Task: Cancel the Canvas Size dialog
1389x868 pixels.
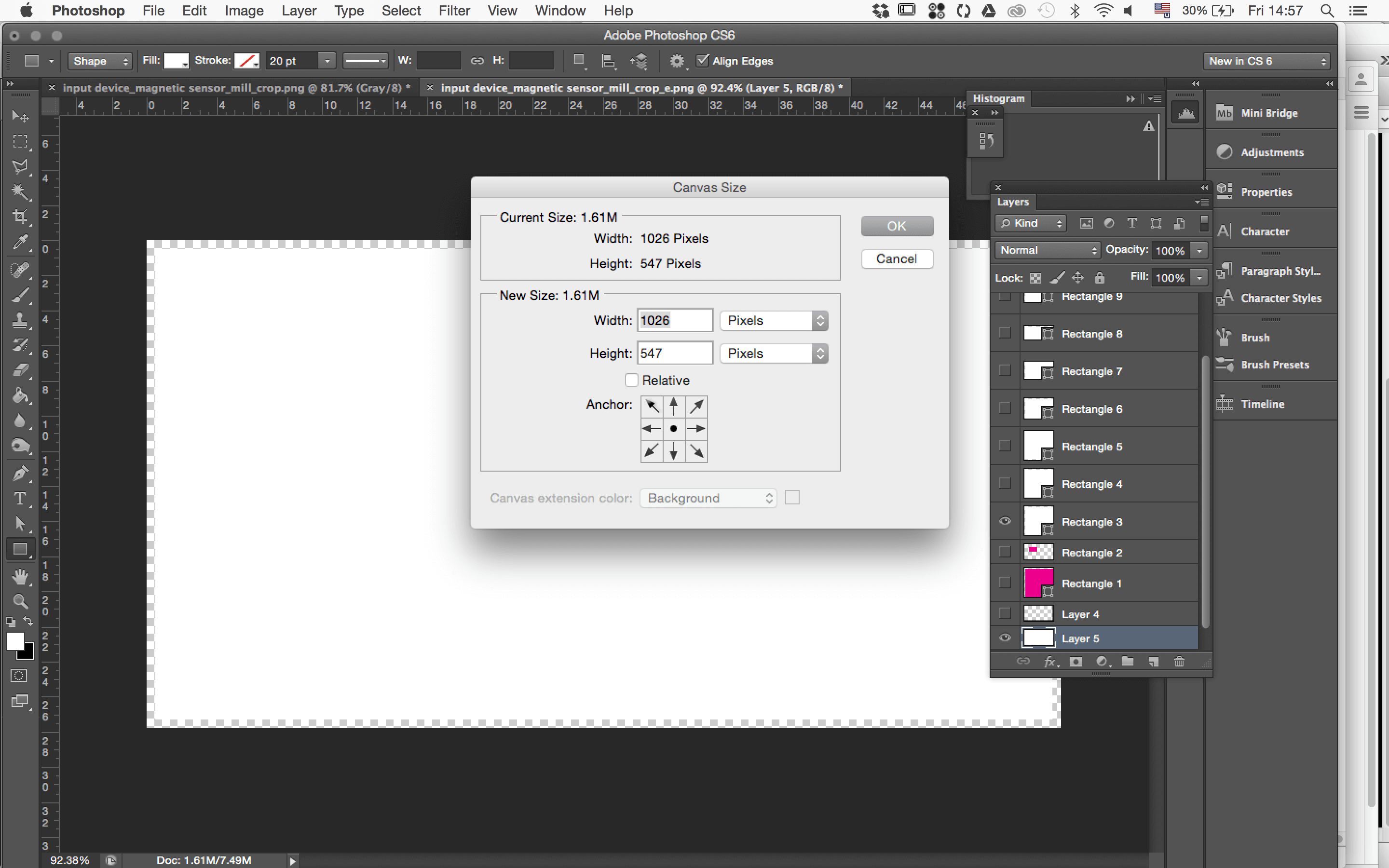Action: [x=897, y=259]
